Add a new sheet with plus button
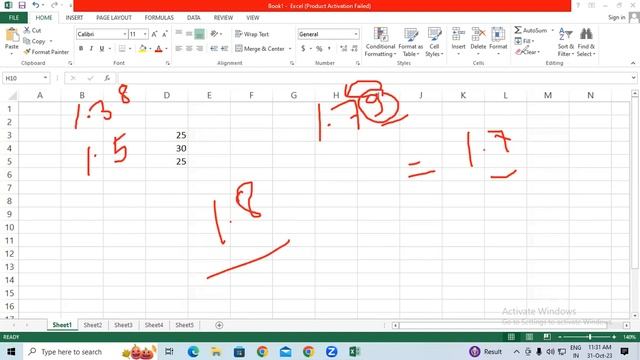The width and height of the screenshot is (640, 360). click(x=219, y=325)
